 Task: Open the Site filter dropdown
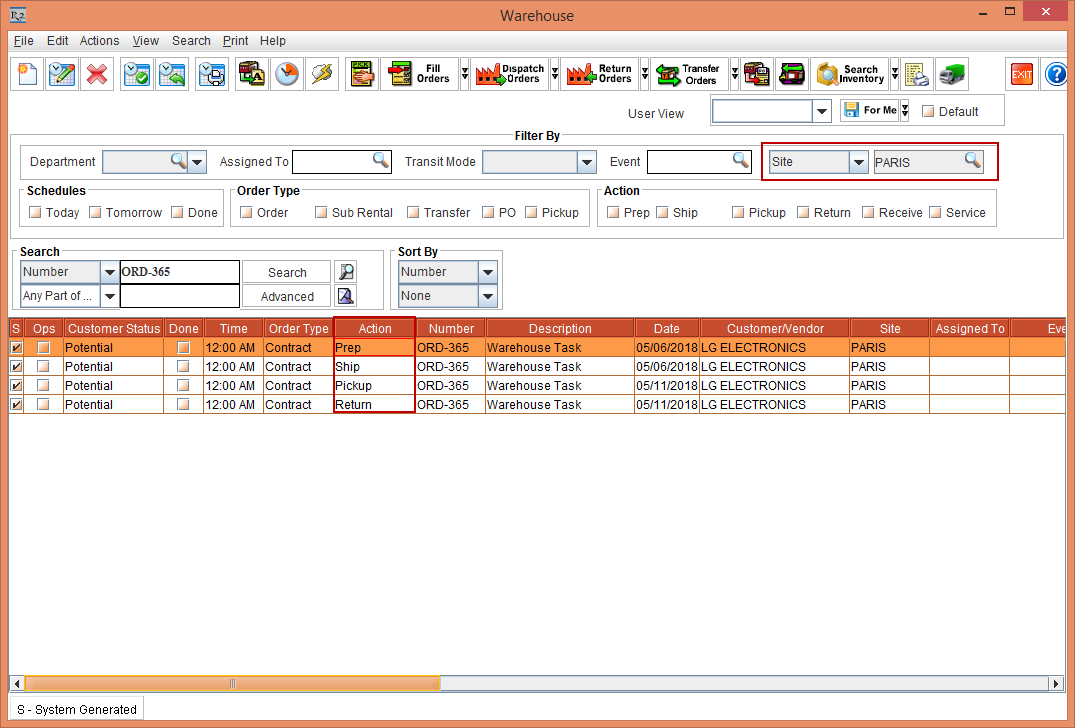(858, 162)
